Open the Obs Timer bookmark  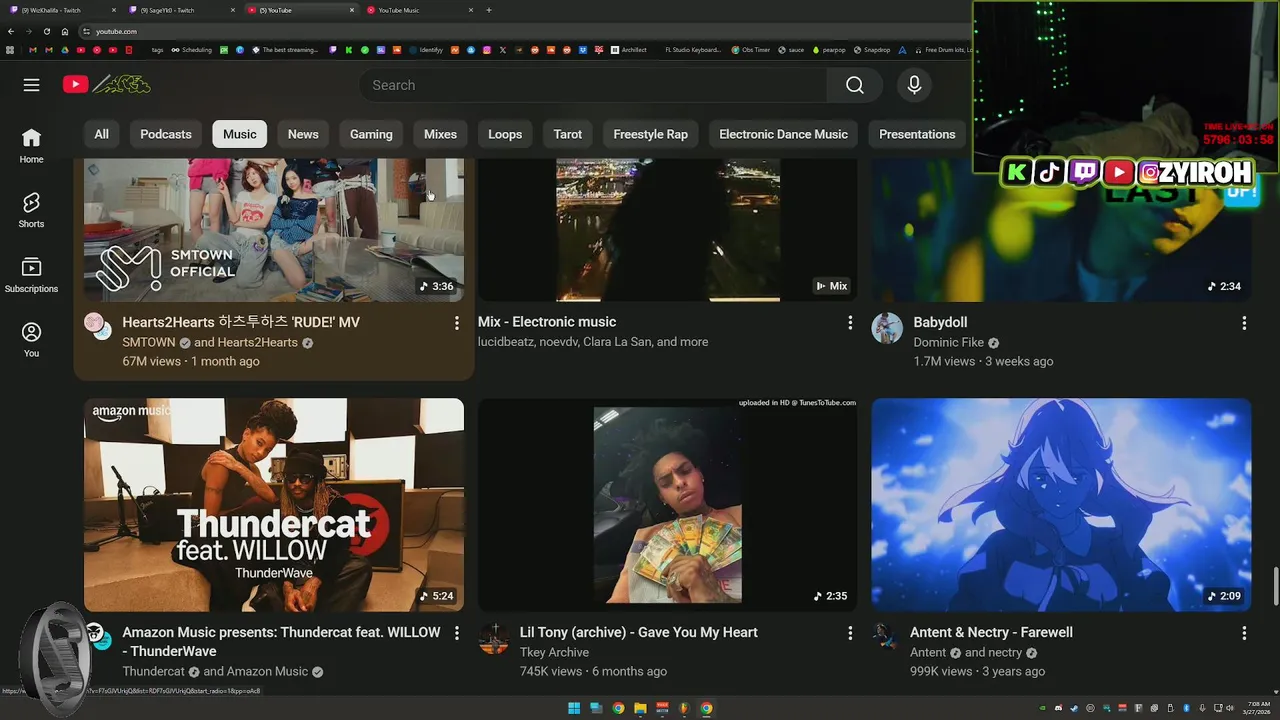[x=751, y=50]
